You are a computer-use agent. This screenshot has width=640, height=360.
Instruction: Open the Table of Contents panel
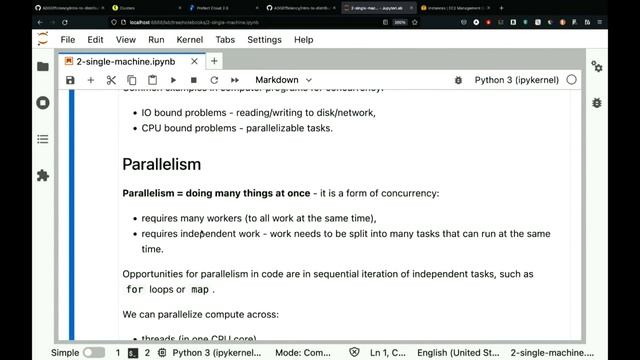43,139
